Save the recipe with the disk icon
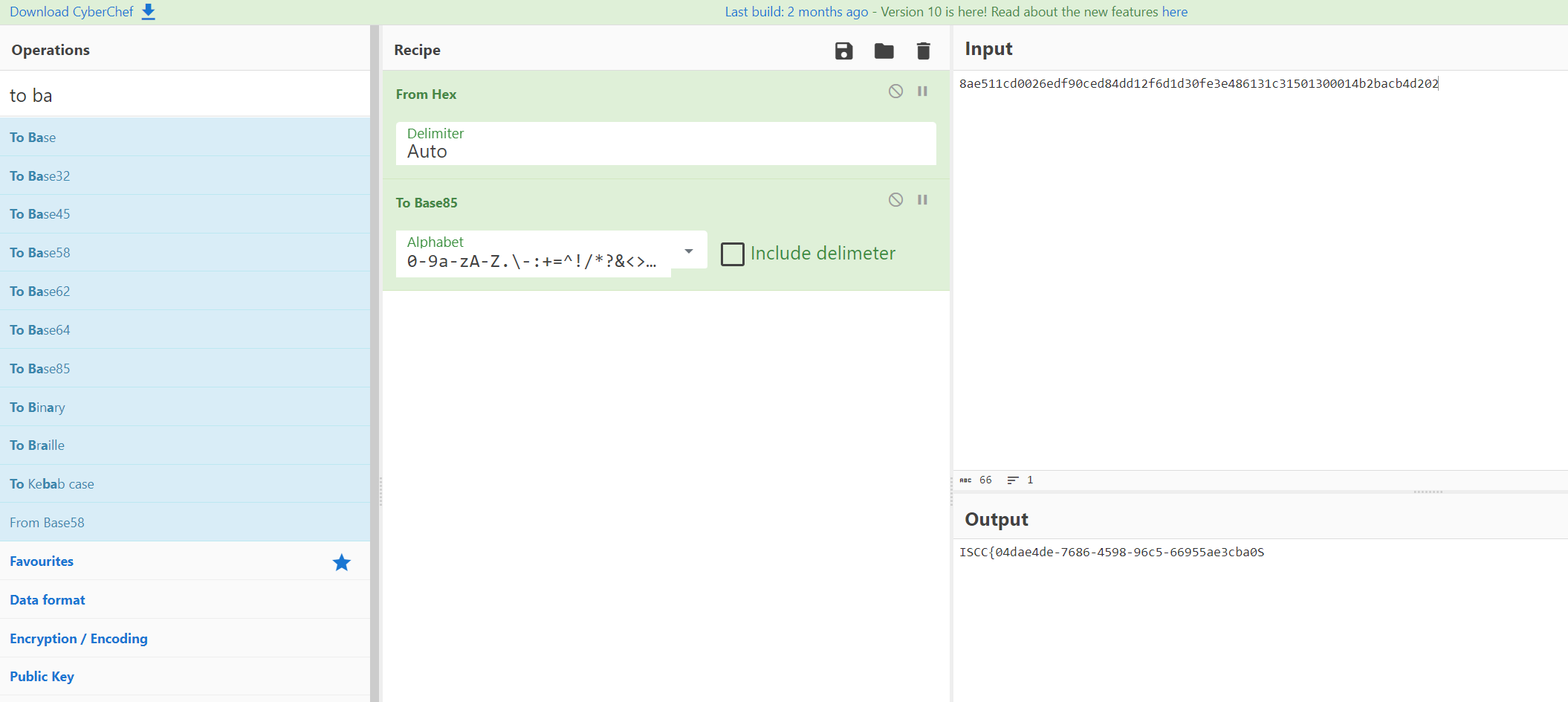Screen dimensions: 1568x702 click(843, 51)
